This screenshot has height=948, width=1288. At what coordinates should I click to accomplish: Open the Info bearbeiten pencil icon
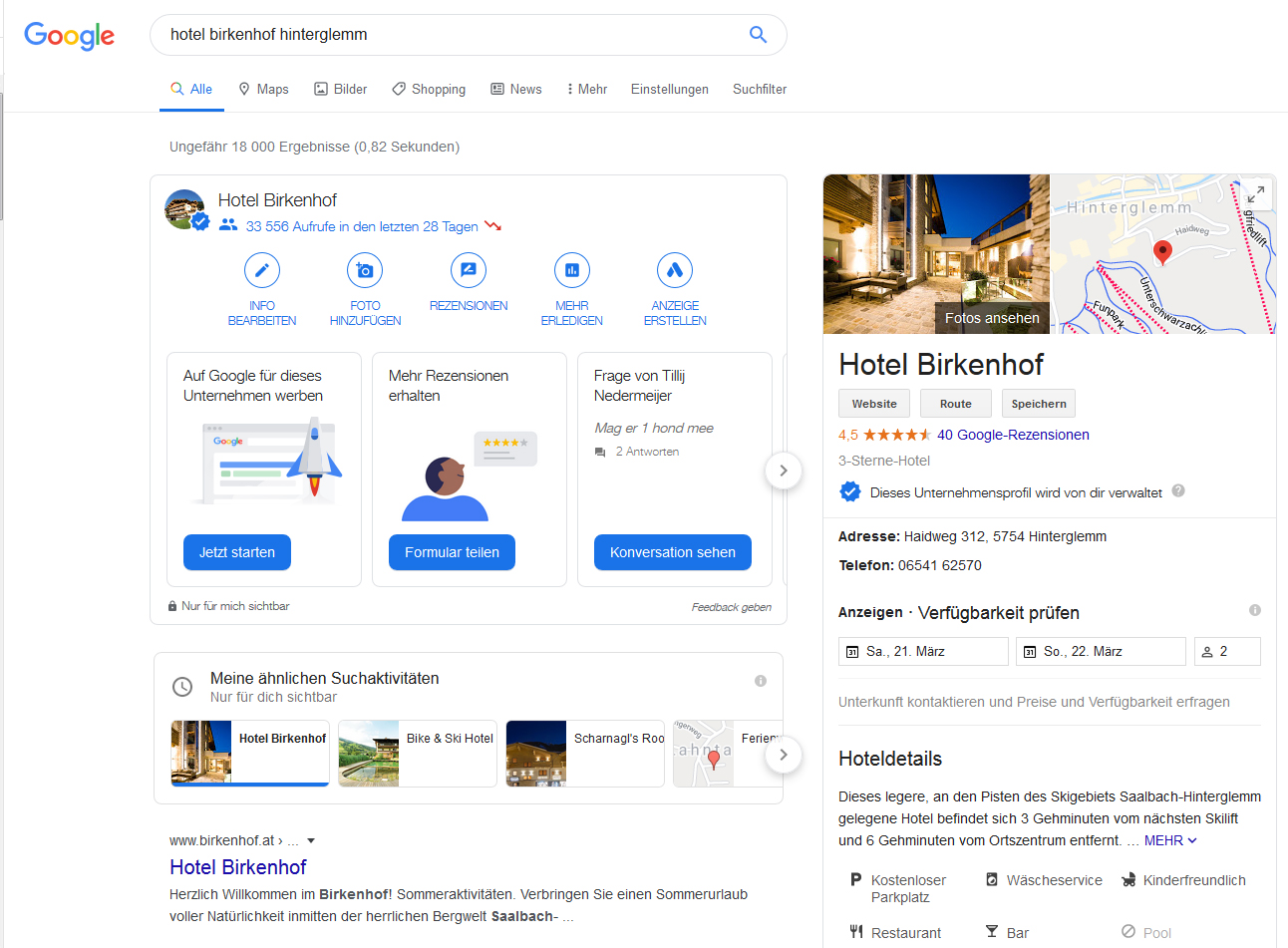[x=262, y=270]
